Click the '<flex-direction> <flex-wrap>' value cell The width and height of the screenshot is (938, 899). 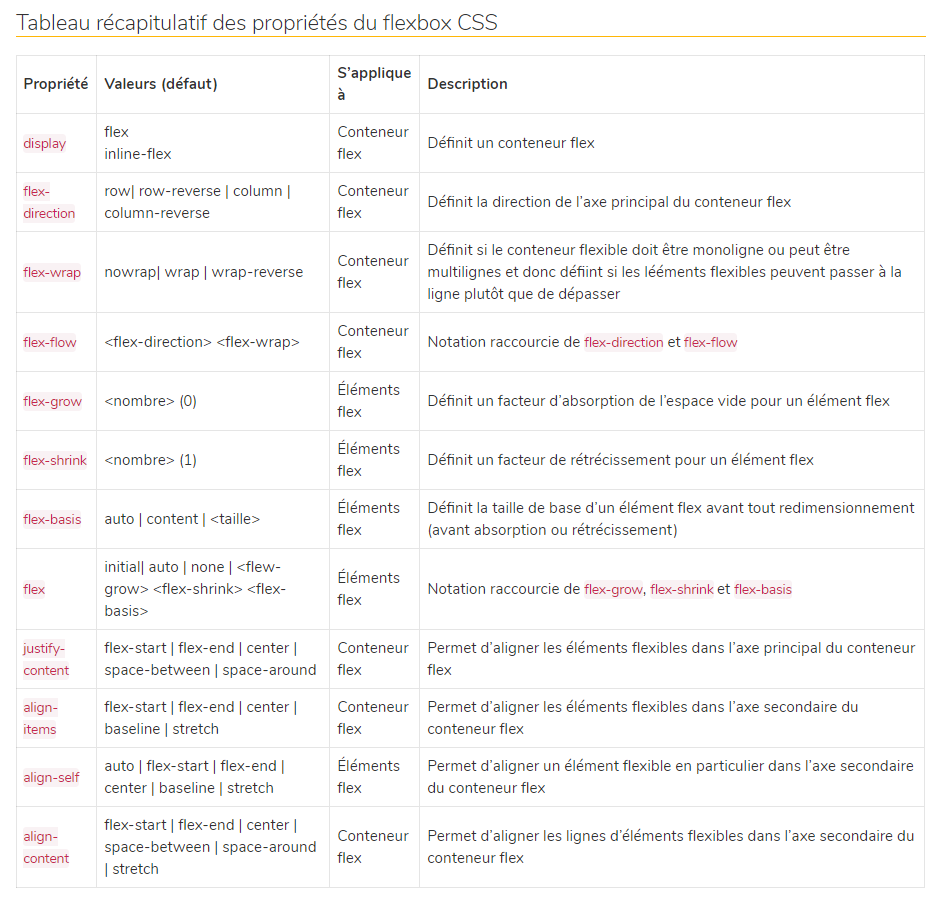point(202,342)
